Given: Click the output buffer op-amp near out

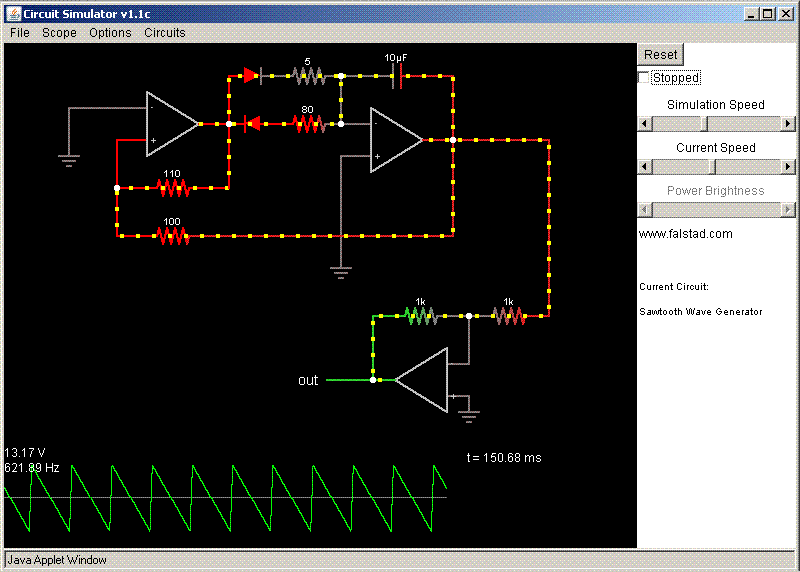Looking at the screenshot, I should pos(424,380).
